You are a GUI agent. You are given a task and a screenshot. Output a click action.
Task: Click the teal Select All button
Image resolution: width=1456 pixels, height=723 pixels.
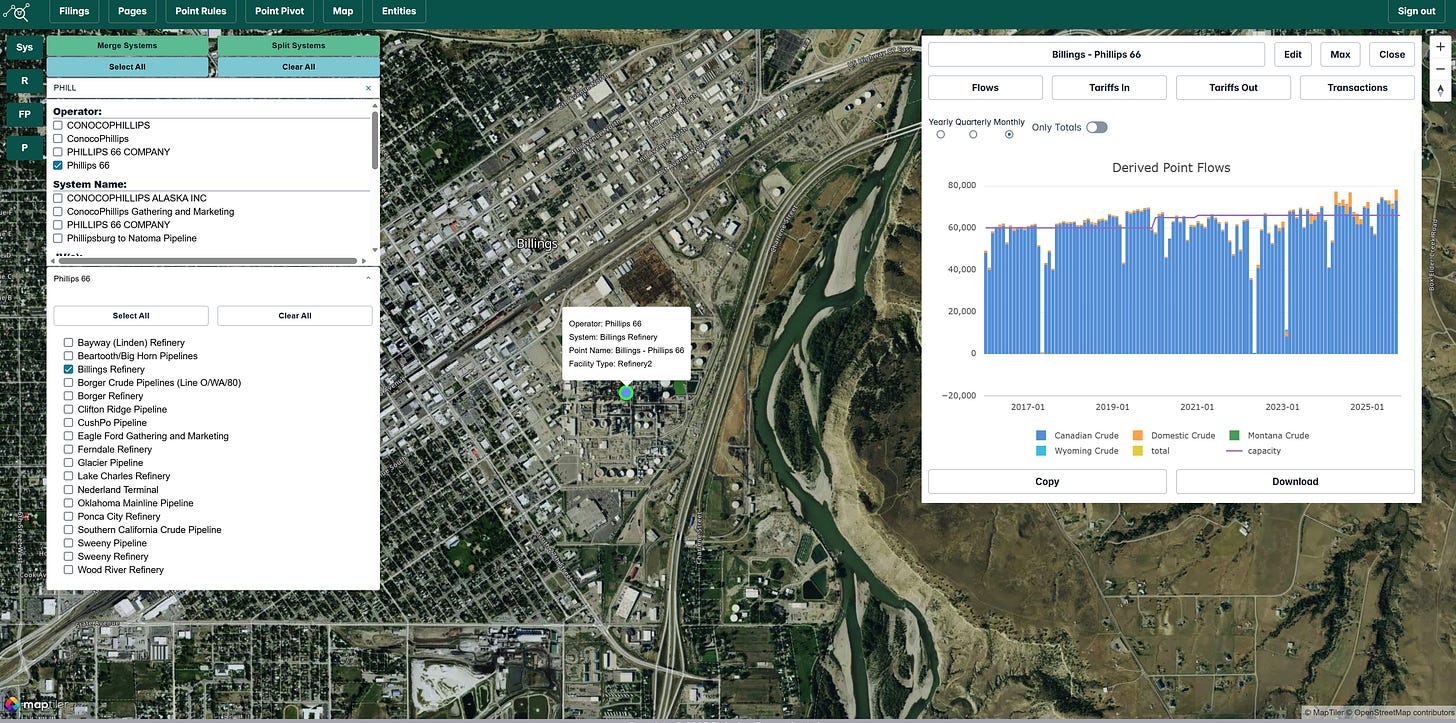(x=127, y=67)
